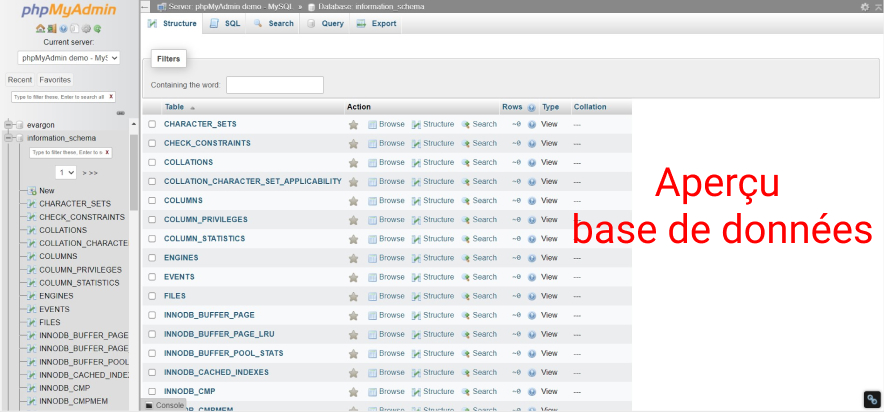This screenshot has height=412, width=884.
Task: Click the log out door icon
Action: tap(51, 28)
